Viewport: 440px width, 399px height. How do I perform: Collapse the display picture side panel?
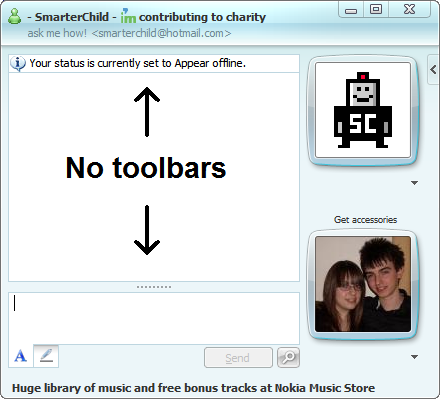[433, 70]
